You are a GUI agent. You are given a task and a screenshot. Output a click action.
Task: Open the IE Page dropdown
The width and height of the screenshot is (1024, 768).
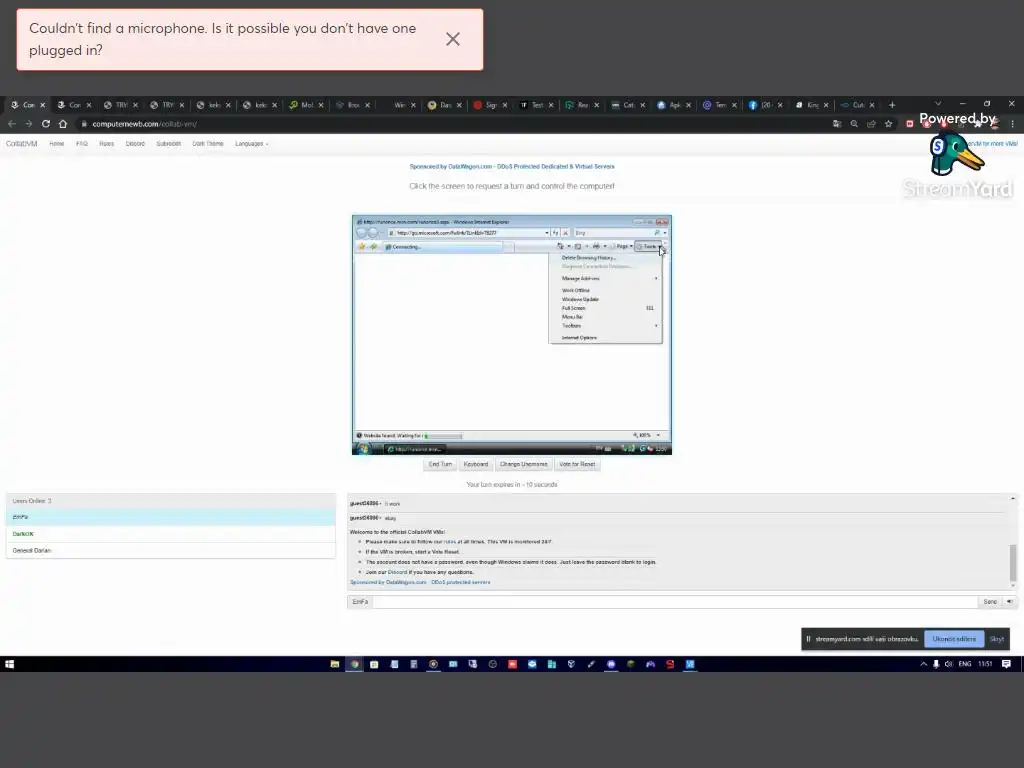click(624, 246)
